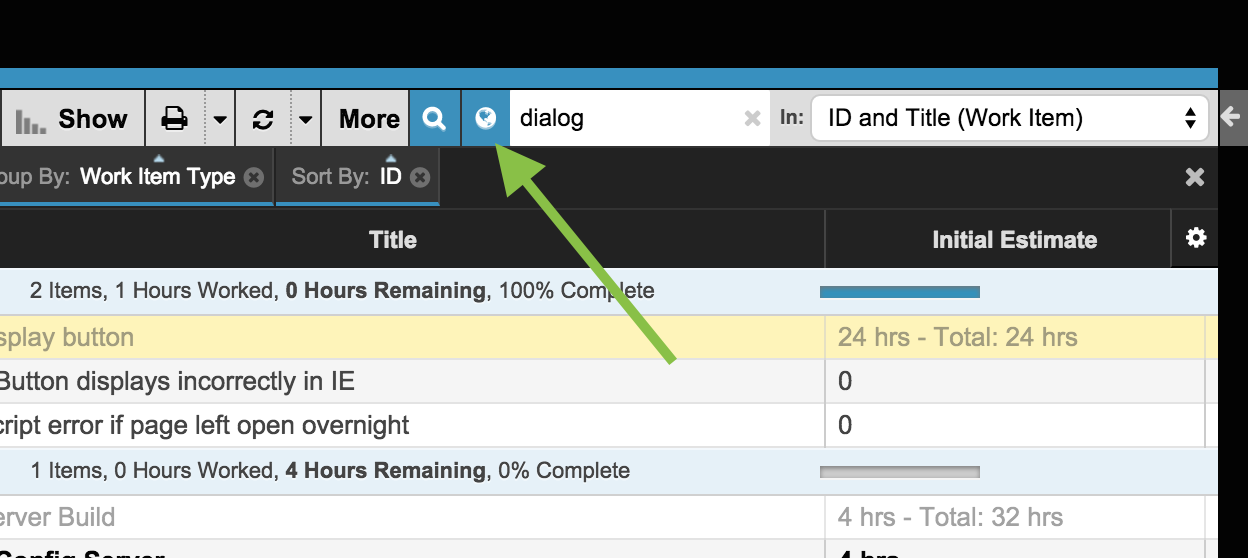
Task: Click the magnifying glass search icon
Action: [434, 118]
